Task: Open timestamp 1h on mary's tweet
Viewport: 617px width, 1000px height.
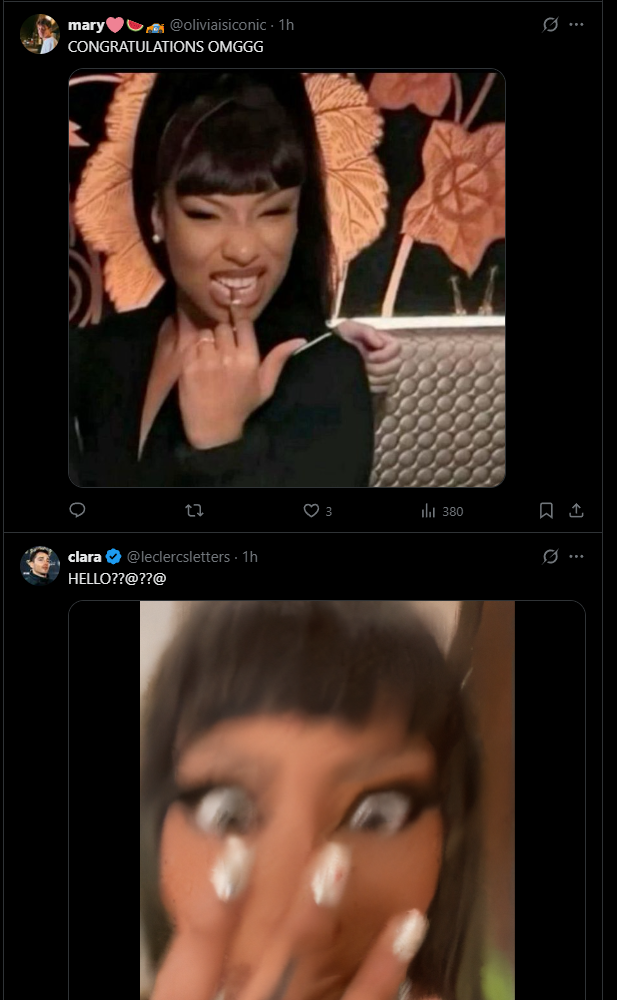Action: (286, 25)
